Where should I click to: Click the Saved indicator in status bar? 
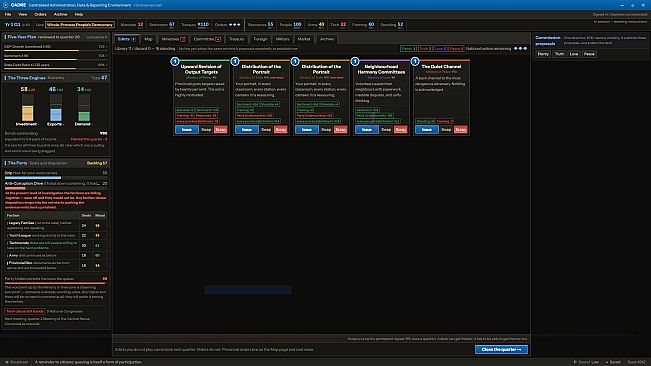click(x=613, y=362)
